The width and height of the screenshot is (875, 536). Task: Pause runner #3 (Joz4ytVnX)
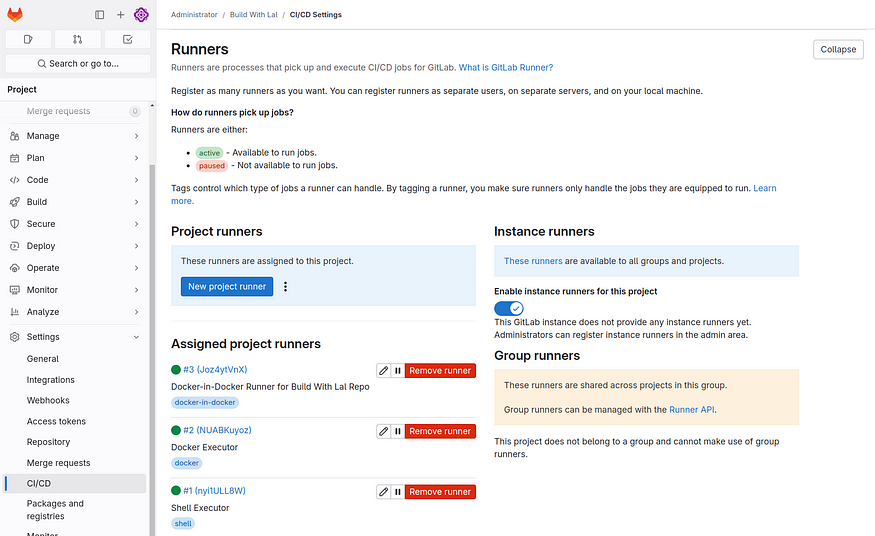point(398,370)
